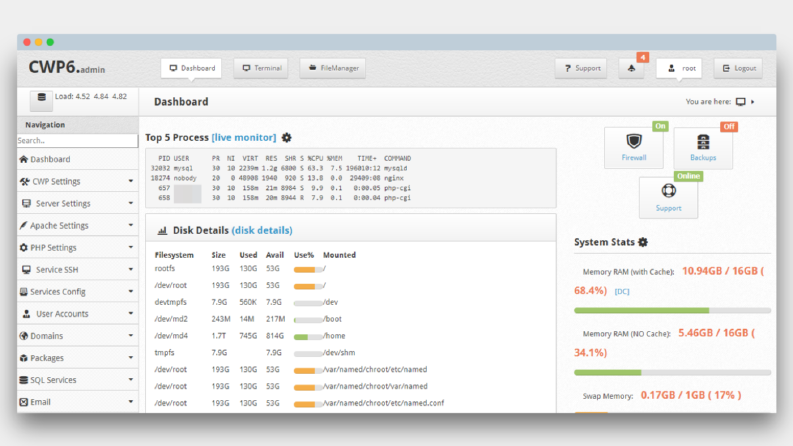Viewport: 793px width, 446px height.
Task: Click Memory RAM NO Cache progress bar
Action: 672,373
